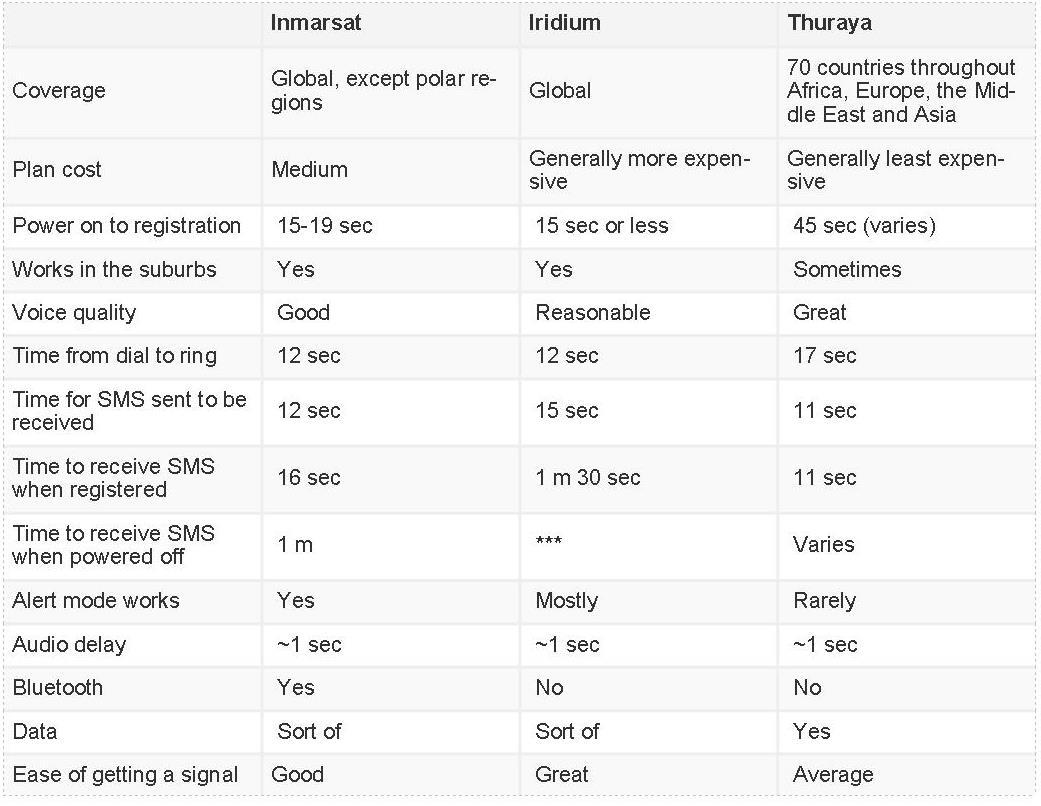Select the '45 sec (varies)' cell

point(864,226)
